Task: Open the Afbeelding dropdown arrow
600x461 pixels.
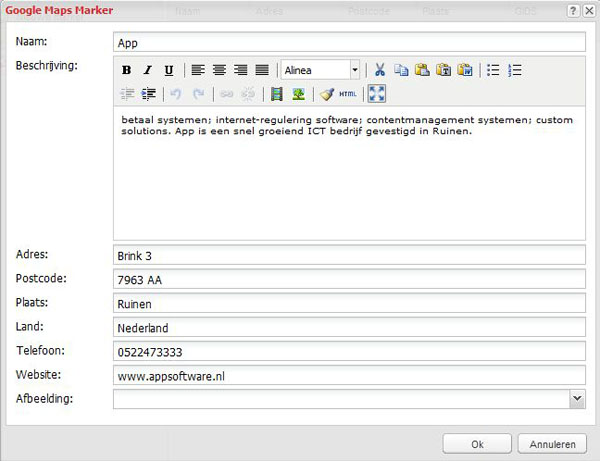Action: pos(577,399)
